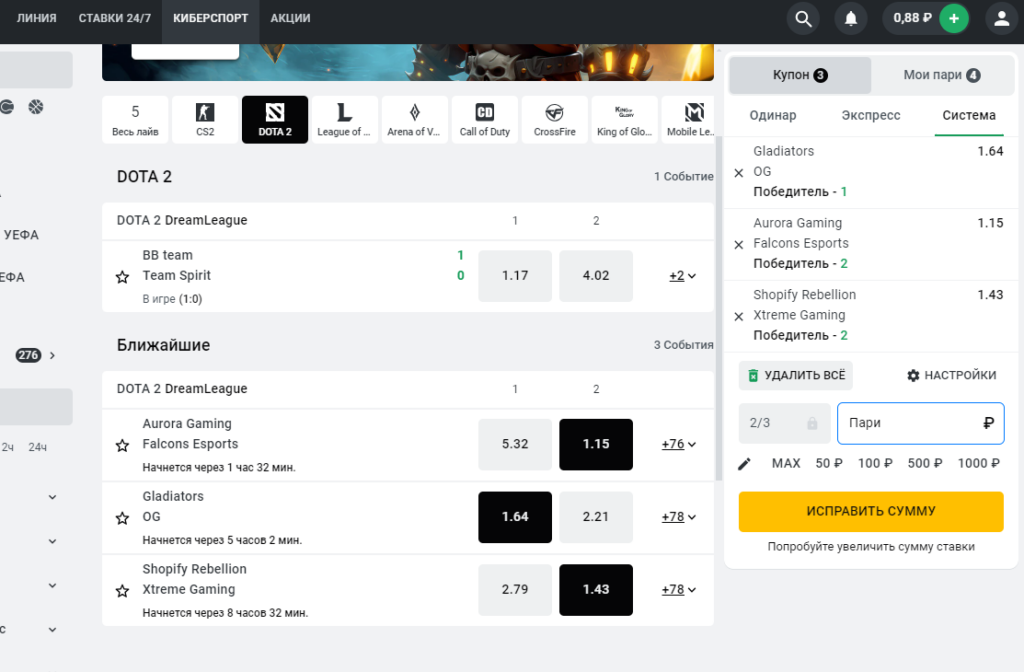Set stake to MAX
The width and height of the screenshot is (1024, 672).
786,464
